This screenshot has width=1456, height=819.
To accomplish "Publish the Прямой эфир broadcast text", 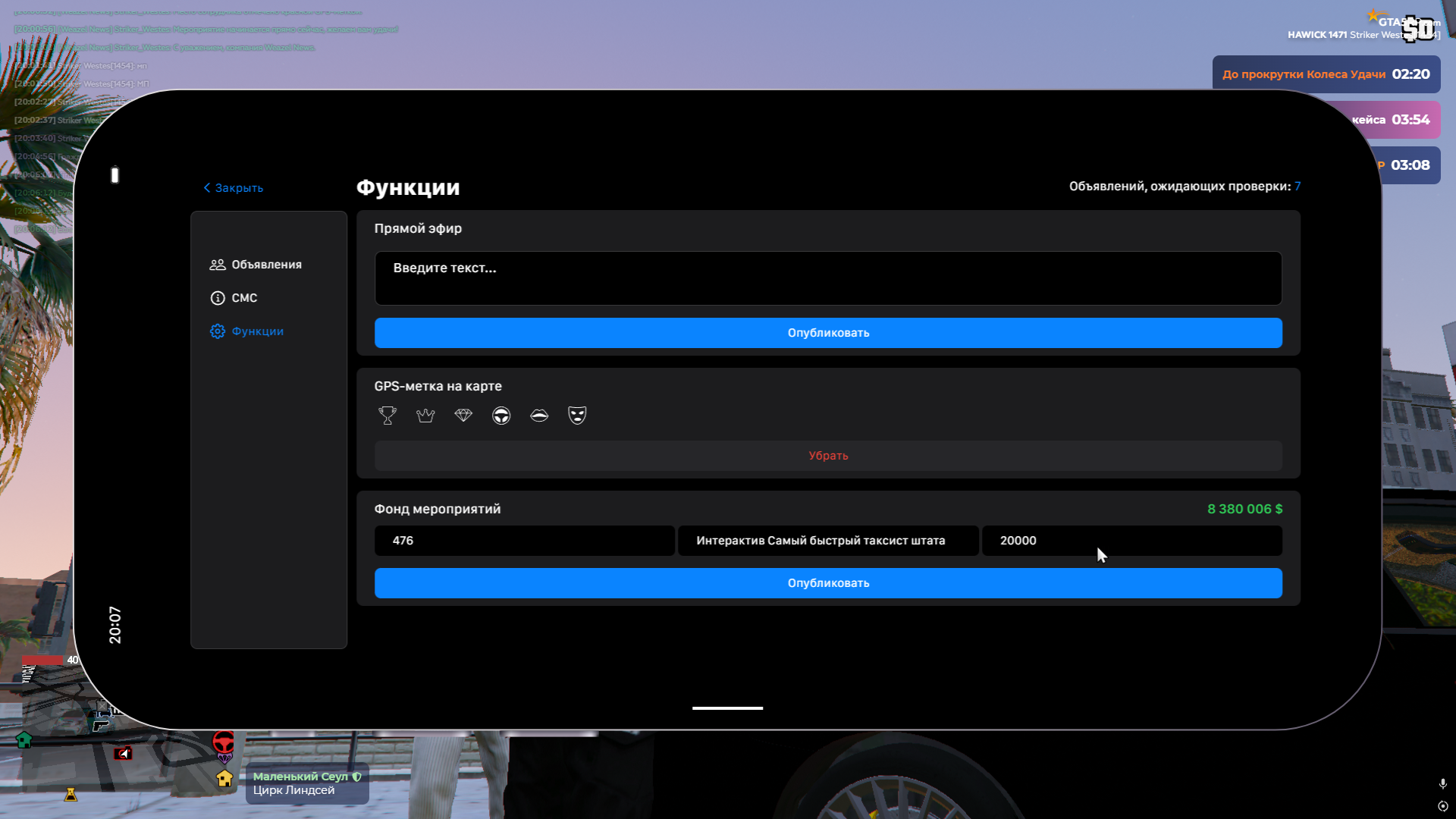I will click(828, 333).
